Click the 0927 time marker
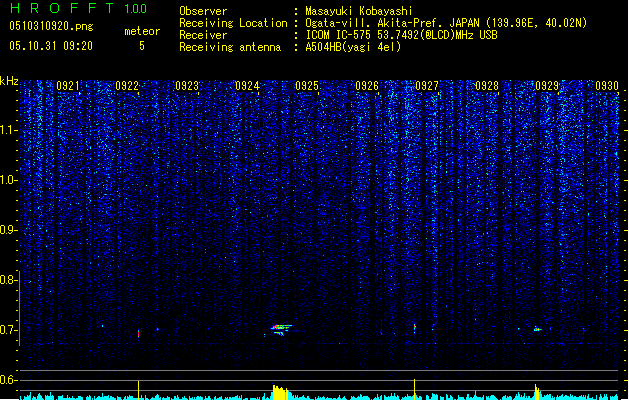Viewport: 629px width, 400px height. (x=427, y=86)
